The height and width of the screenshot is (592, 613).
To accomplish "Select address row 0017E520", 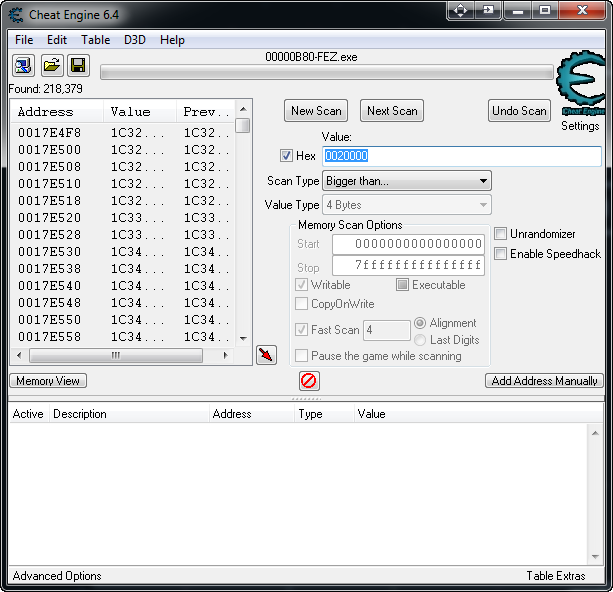I will click(123, 218).
